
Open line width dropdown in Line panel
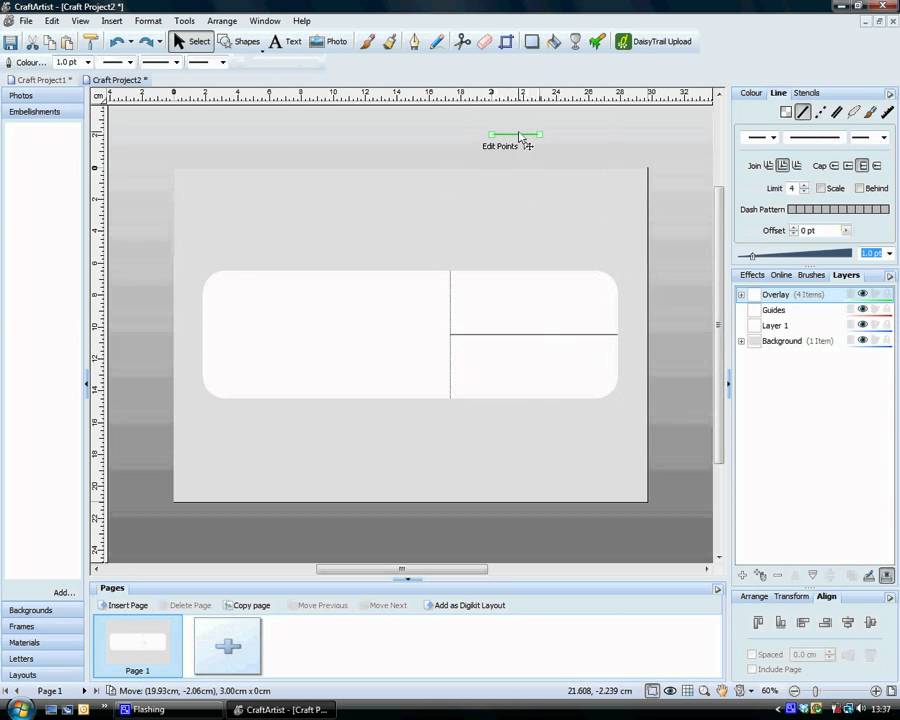pos(890,253)
